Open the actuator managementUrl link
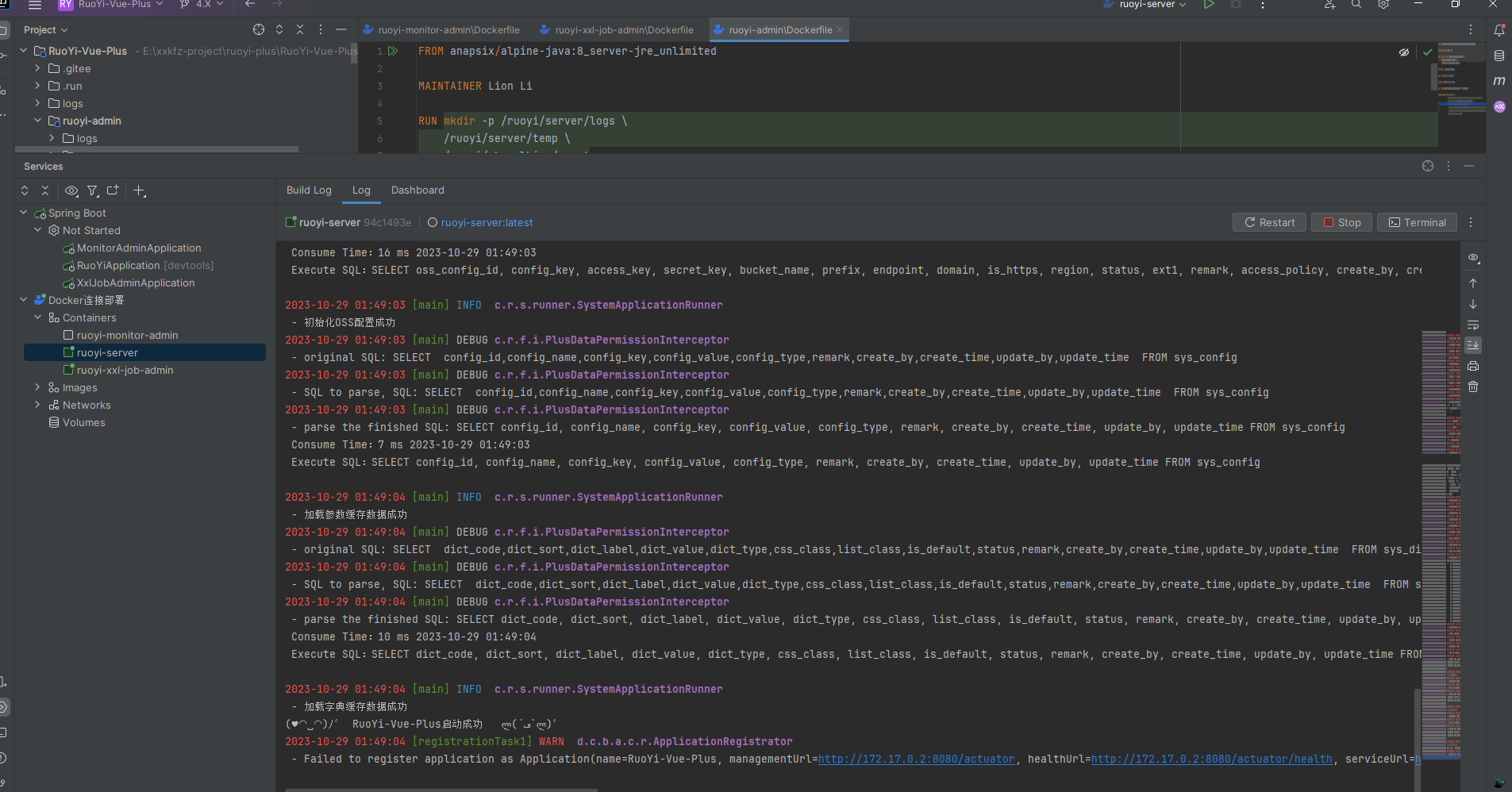The image size is (1512, 792). [916, 759]
